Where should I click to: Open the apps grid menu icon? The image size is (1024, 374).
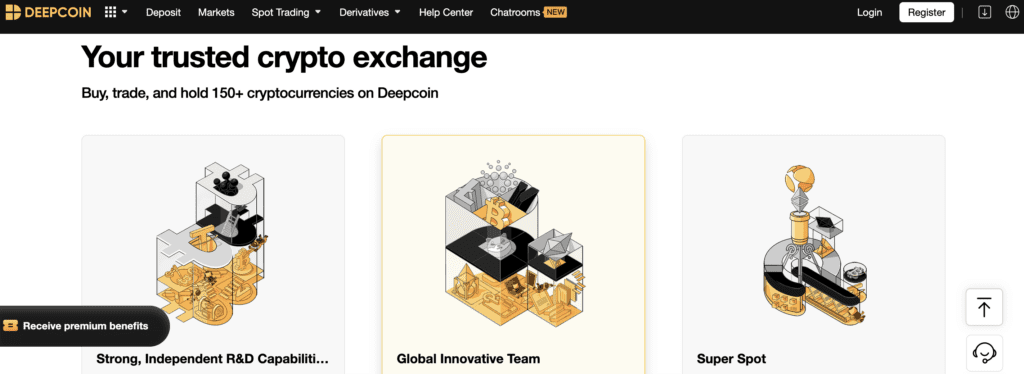110,12
